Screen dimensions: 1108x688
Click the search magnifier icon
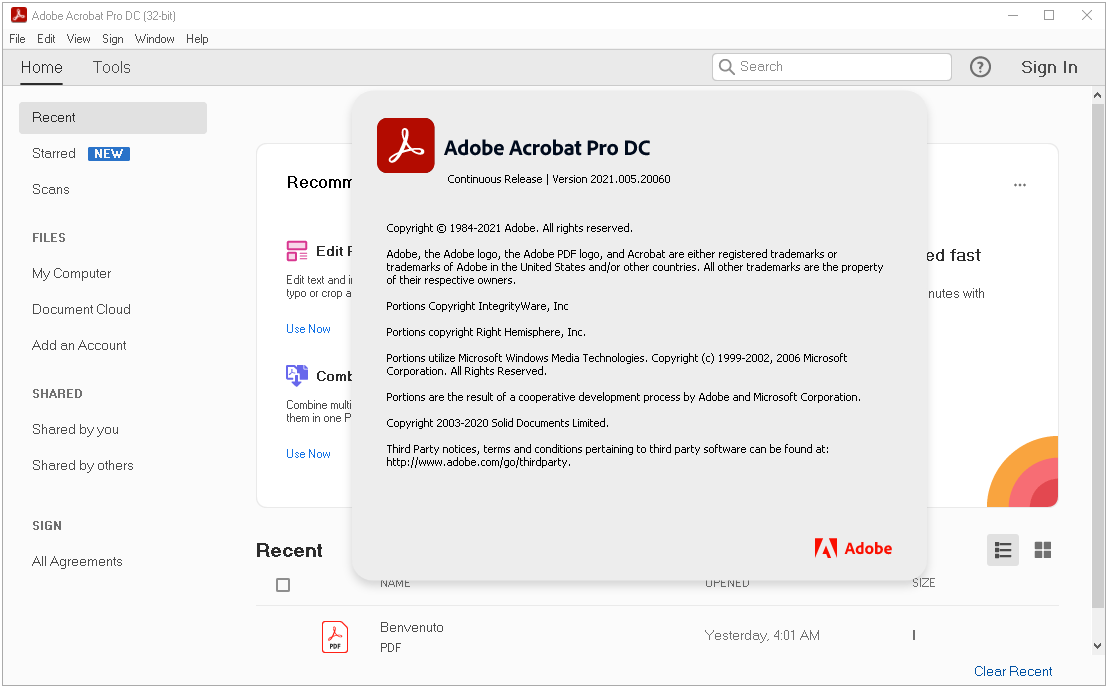point(727,67)
